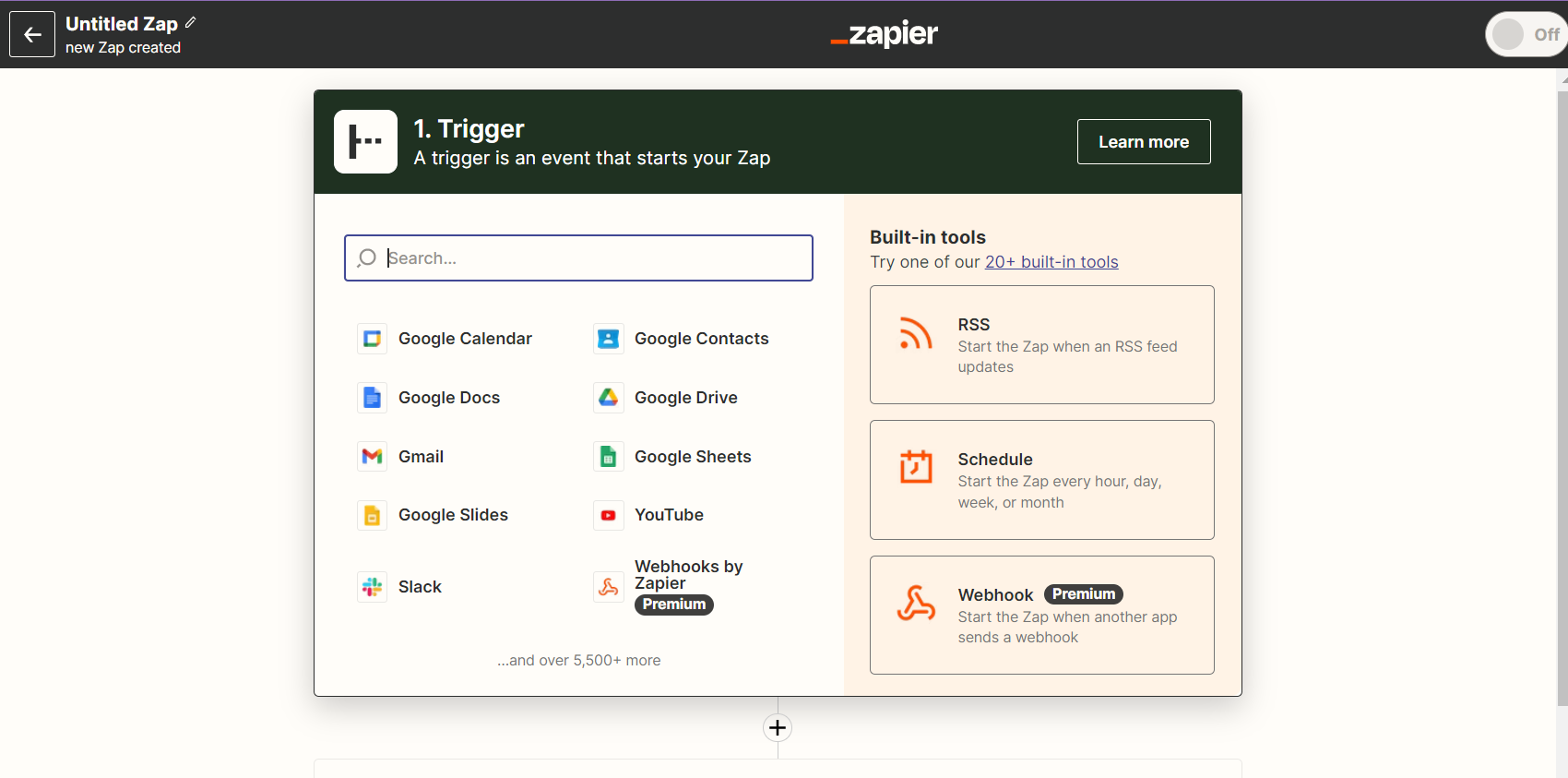
Task: Click the Google Calendar app icon
Action: [x=372, y=339]
